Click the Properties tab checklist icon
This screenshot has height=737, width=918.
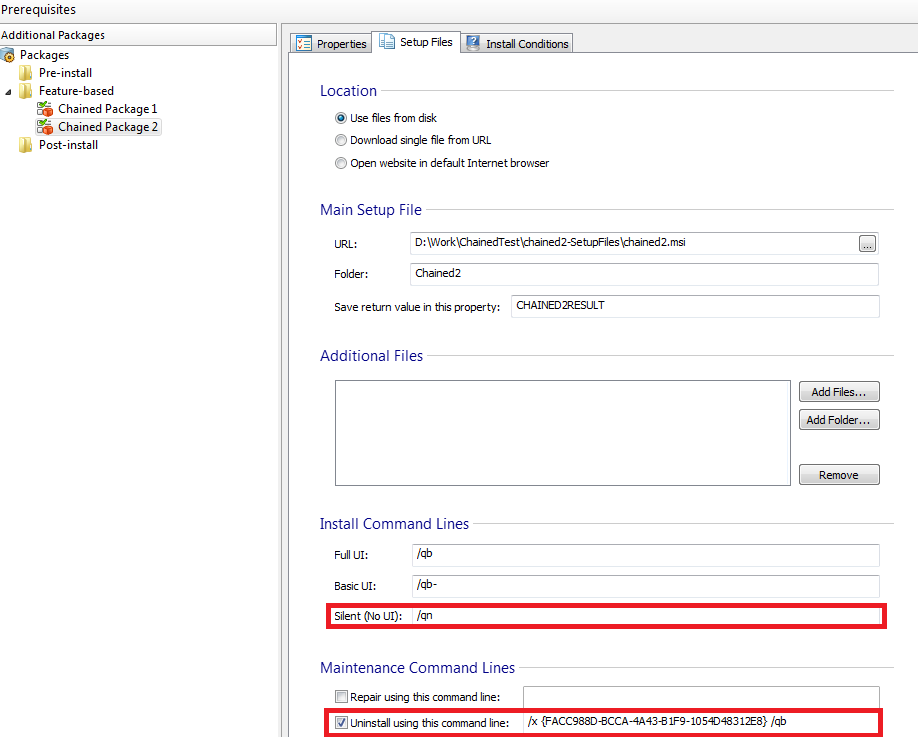point(304,43)
